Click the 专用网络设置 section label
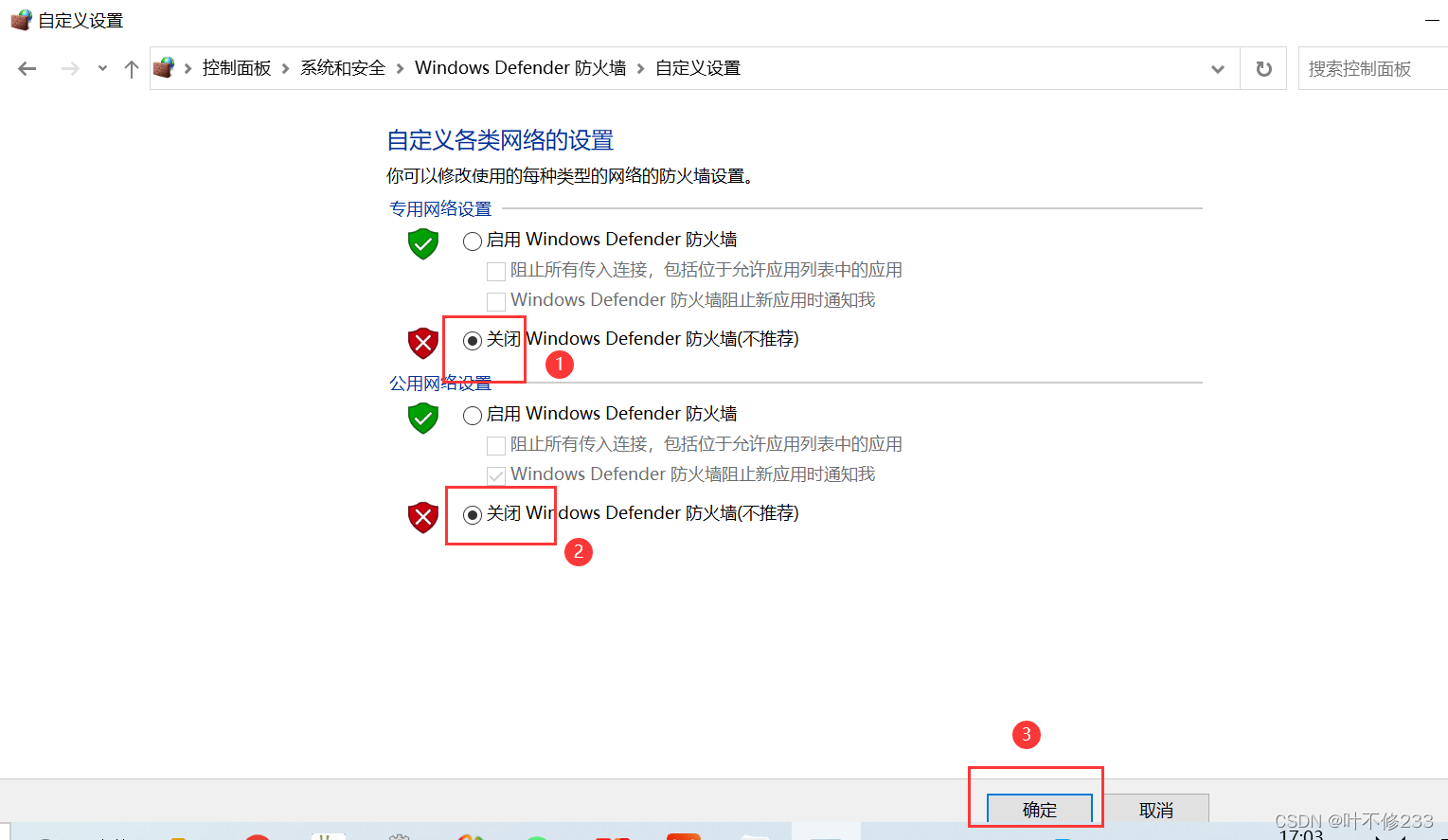This screenshot has width=1448, height=840. click(440, 208)
